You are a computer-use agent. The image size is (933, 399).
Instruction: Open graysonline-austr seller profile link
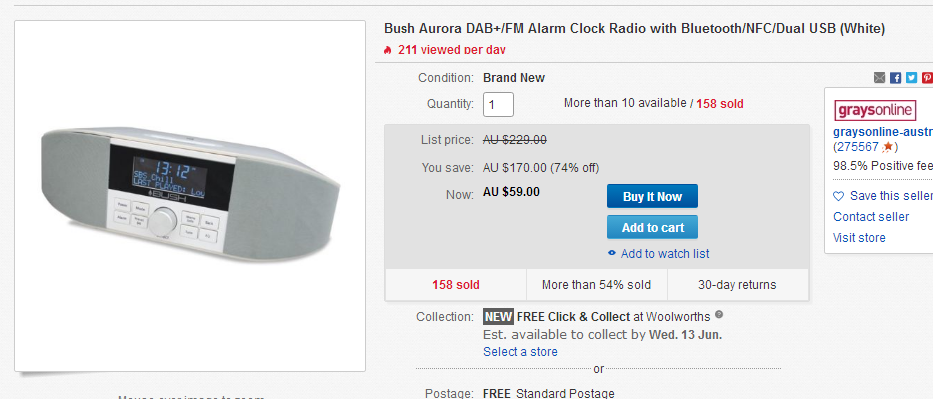[x=883, y=131]
